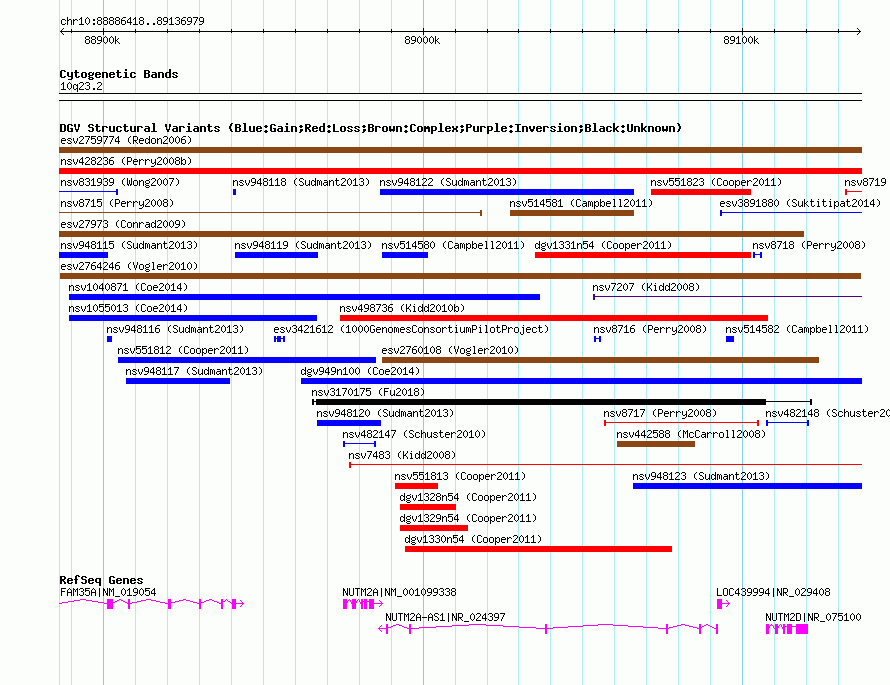Select the nsv948118 (Sudmant2013) label

click(301, 182)
